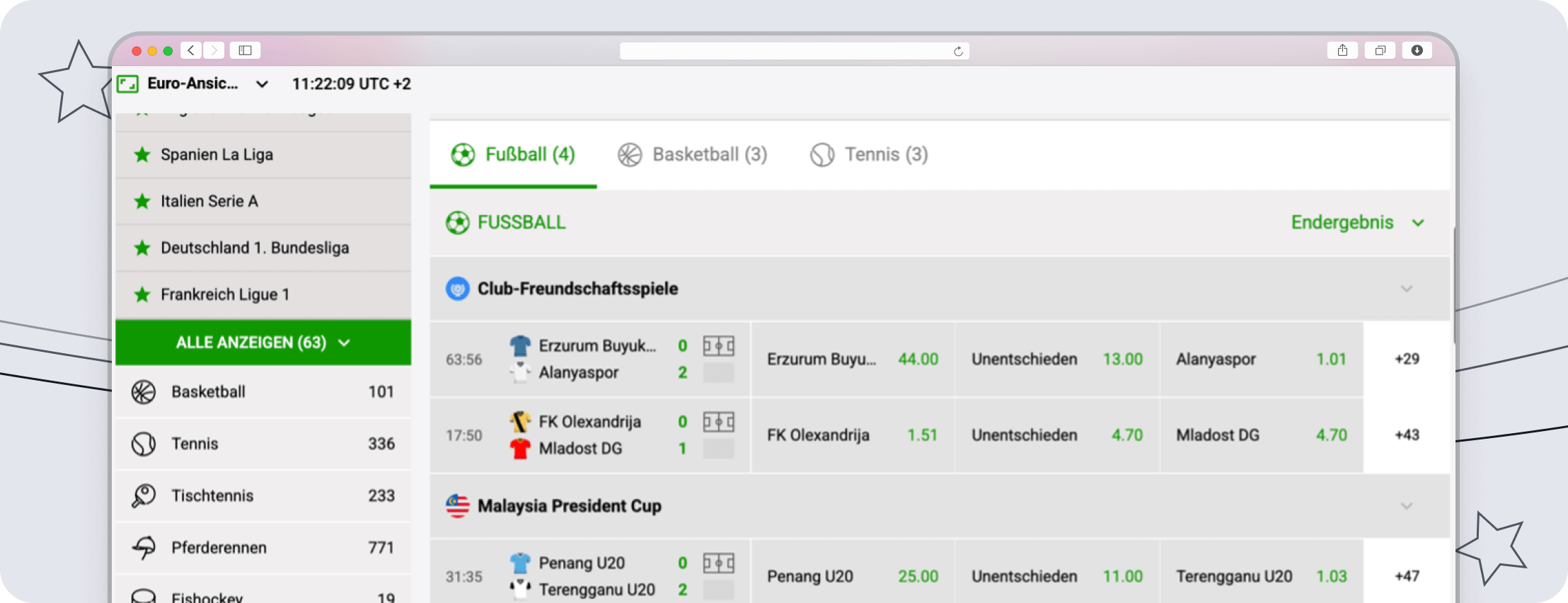Open the FK Olexandrija vs Mladost DG match
Image resolution: width=1568 pixels, height=603 pixels.
click(x=590, y=435)
